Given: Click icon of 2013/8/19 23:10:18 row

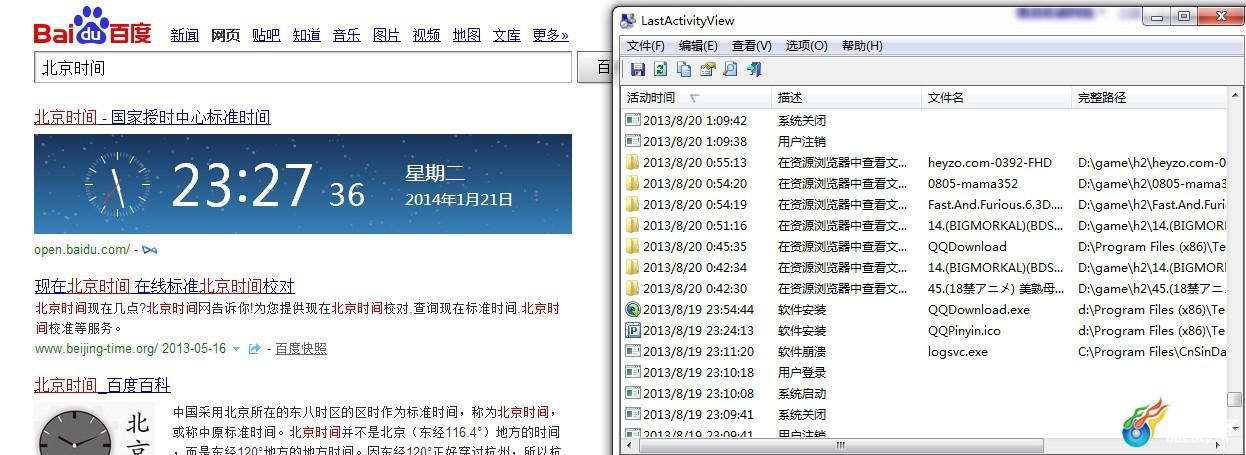Looking at the screenshot, I should pos(632,372).
